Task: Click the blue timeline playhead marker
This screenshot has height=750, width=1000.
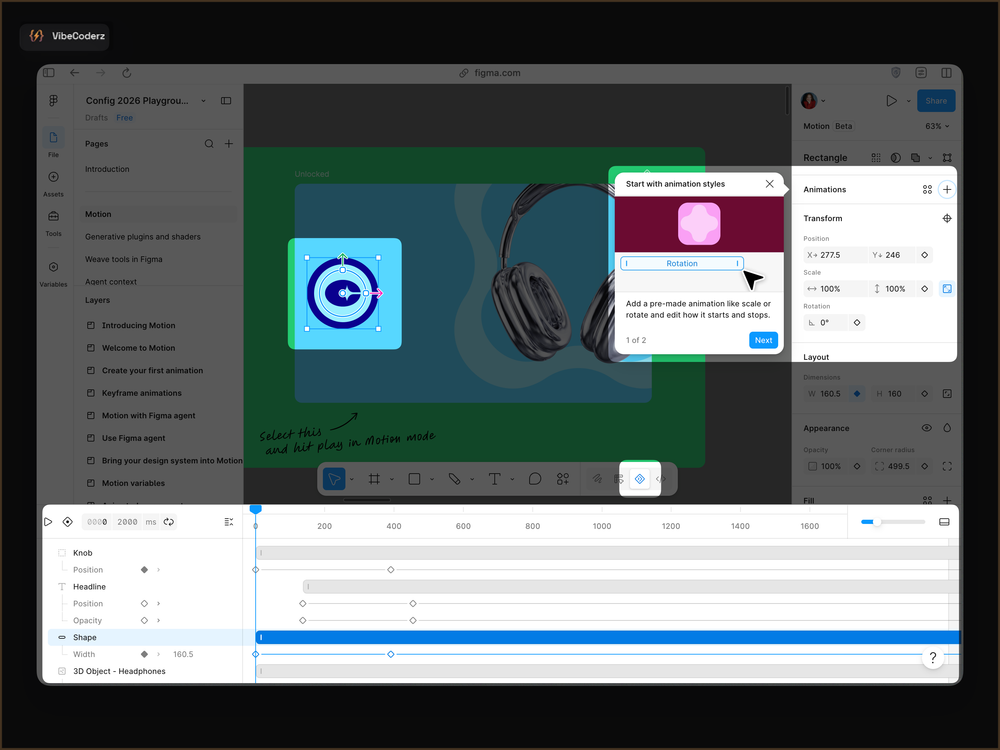Action: pyautogui.click(x=256, y=509)
